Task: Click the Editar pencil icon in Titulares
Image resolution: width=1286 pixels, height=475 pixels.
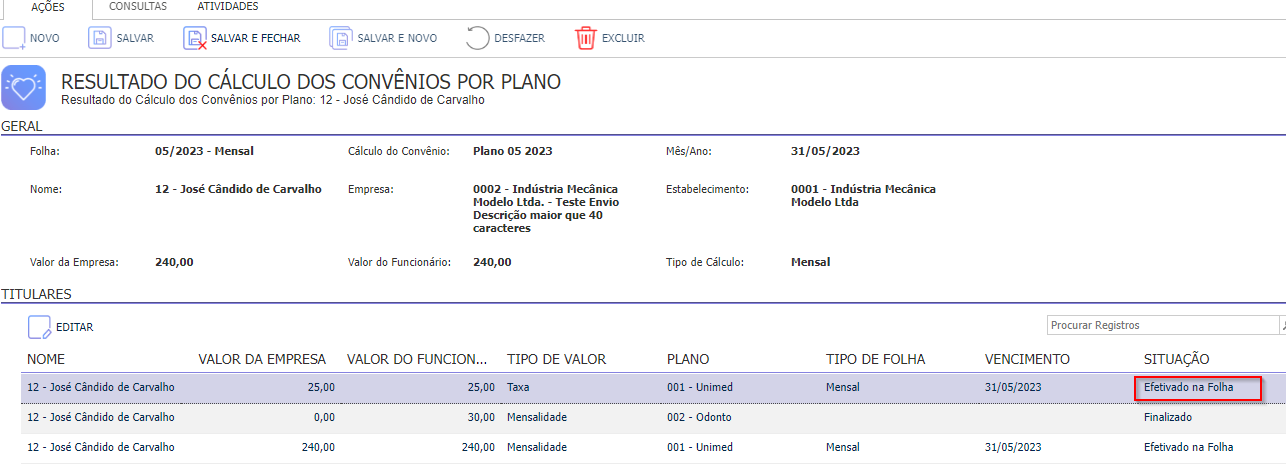Action: click(x=39, y=327)
